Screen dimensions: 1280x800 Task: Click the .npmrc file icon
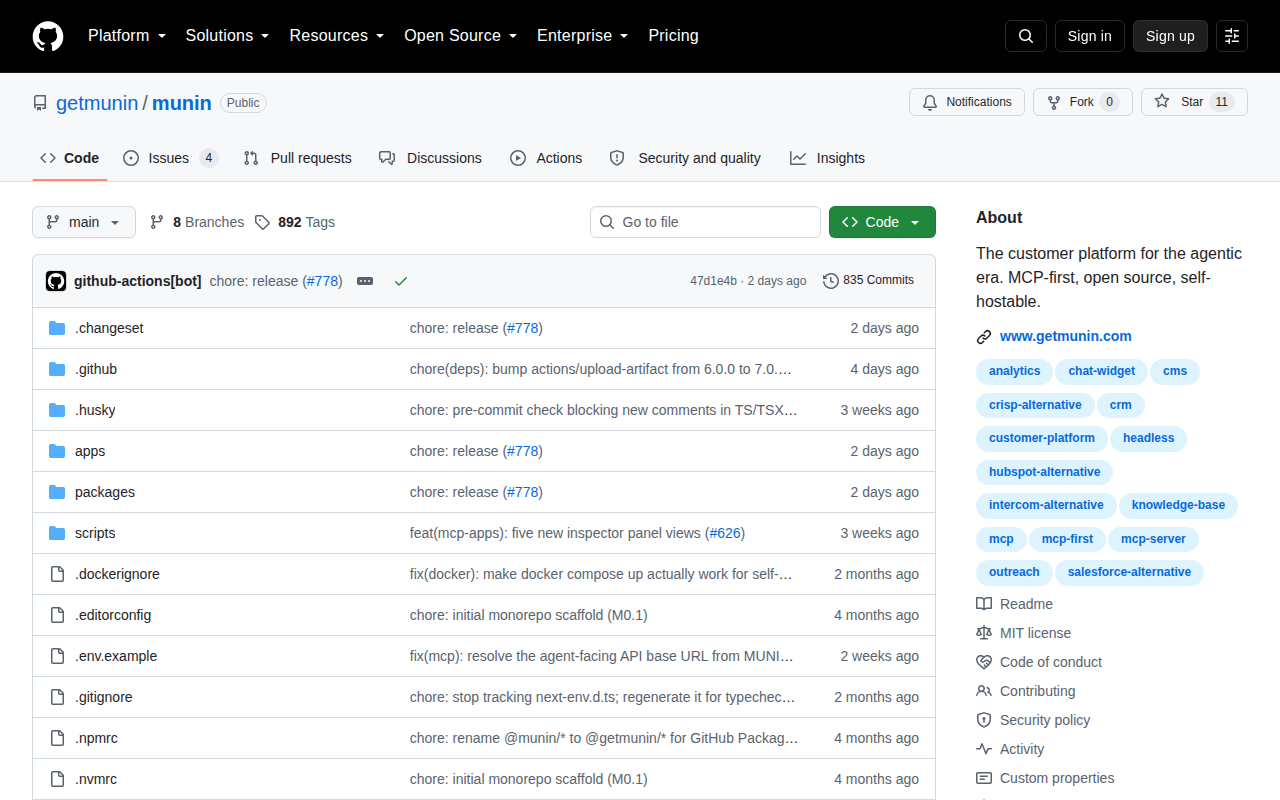pos(57,738)
